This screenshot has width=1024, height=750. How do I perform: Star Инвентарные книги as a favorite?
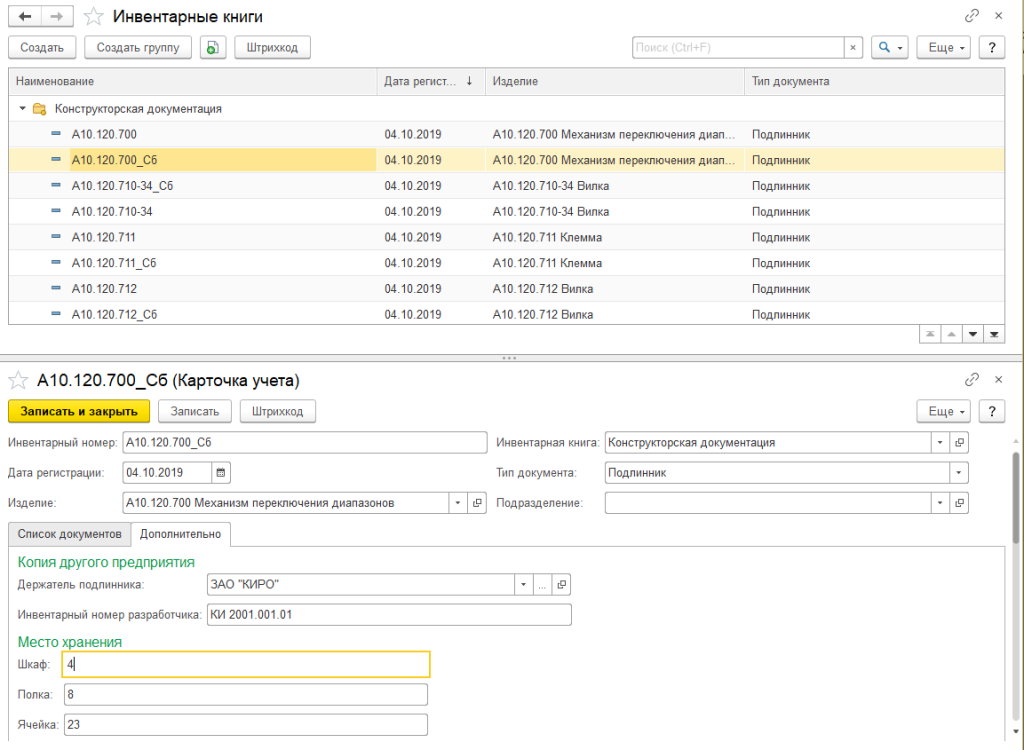coord(93,16)
